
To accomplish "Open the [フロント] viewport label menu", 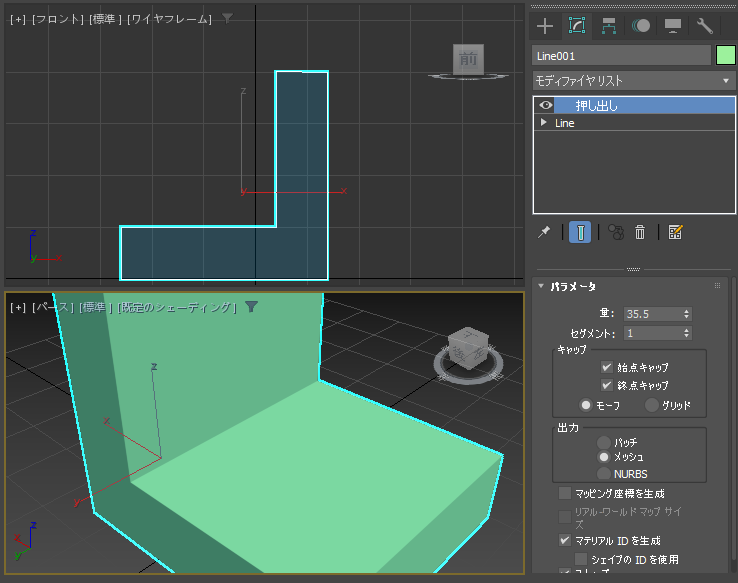I will click(57, 19).
